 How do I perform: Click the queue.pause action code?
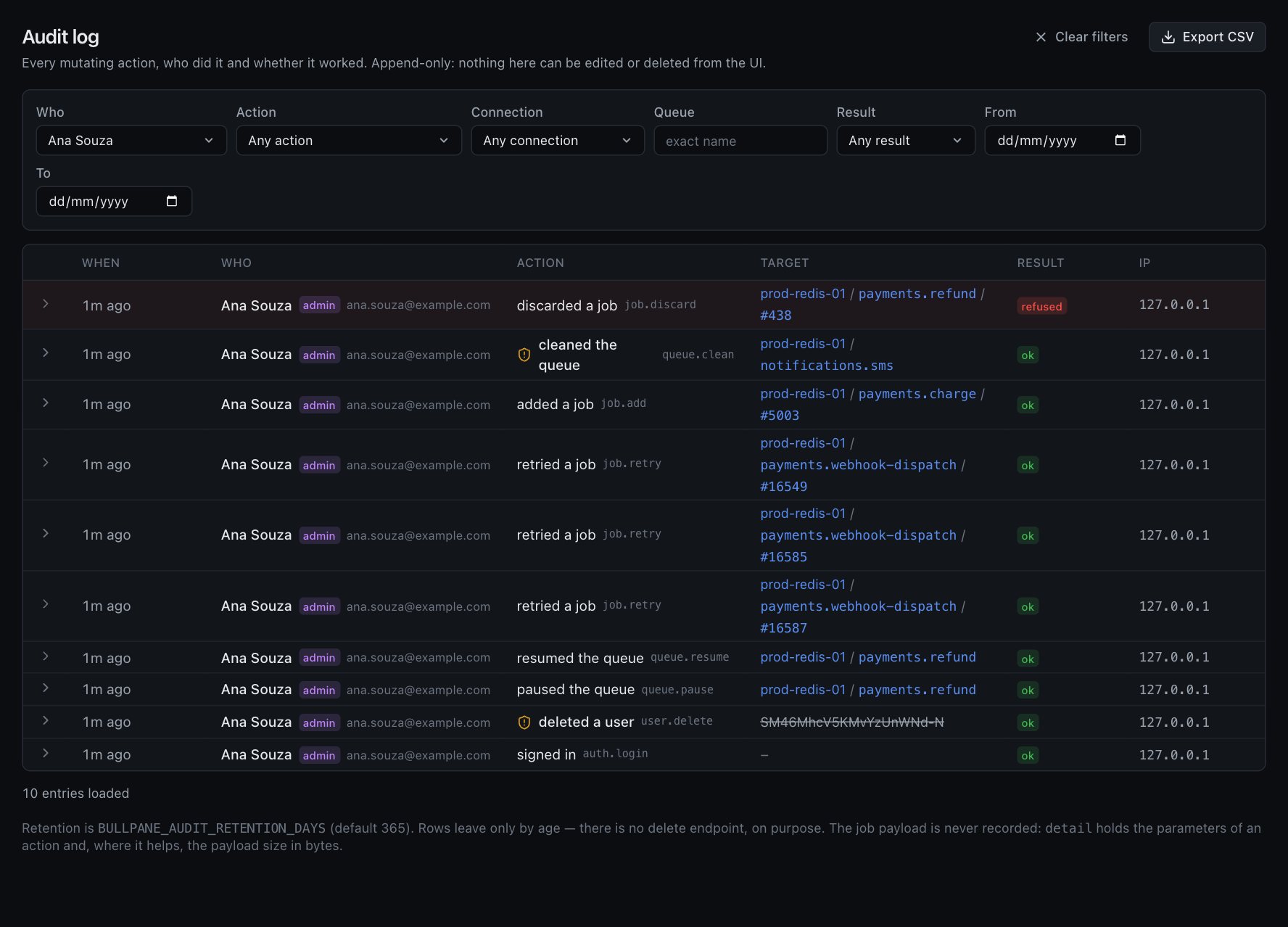(x=677, y=690)
